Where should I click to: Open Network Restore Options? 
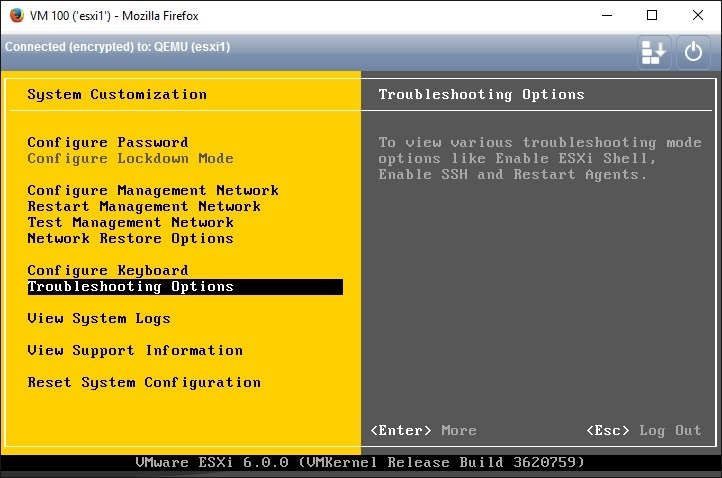pyautogui.click(x=130, y=239)
